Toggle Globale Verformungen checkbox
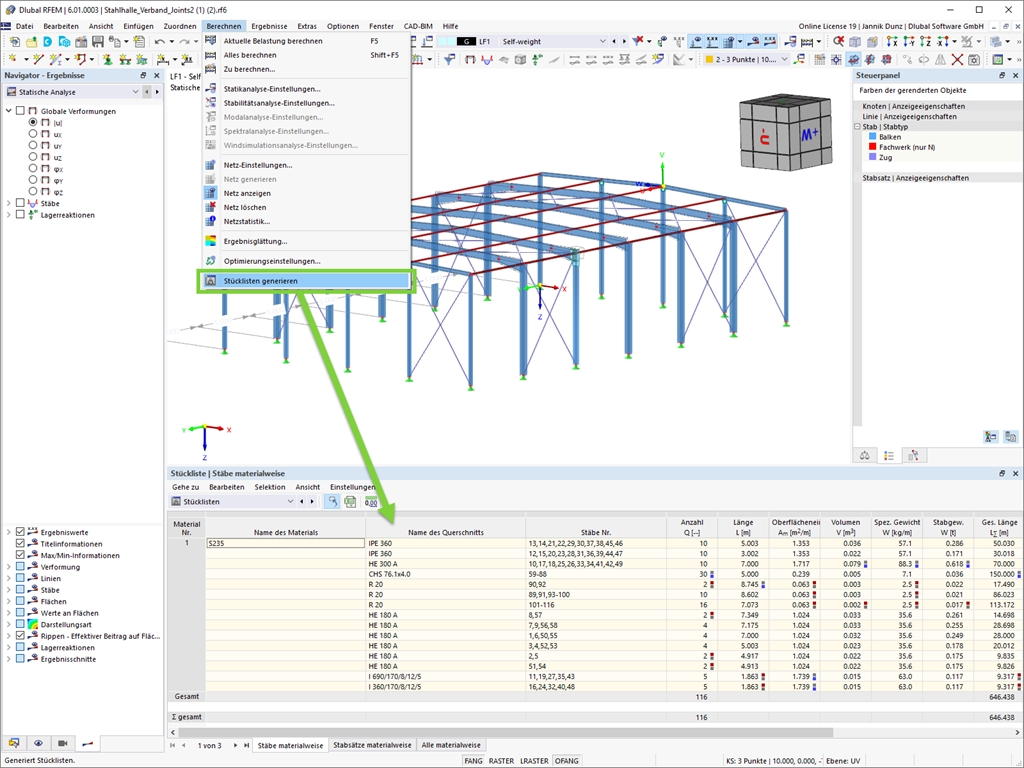This screenshot has width=1024, height=768. tap(20, 110)
